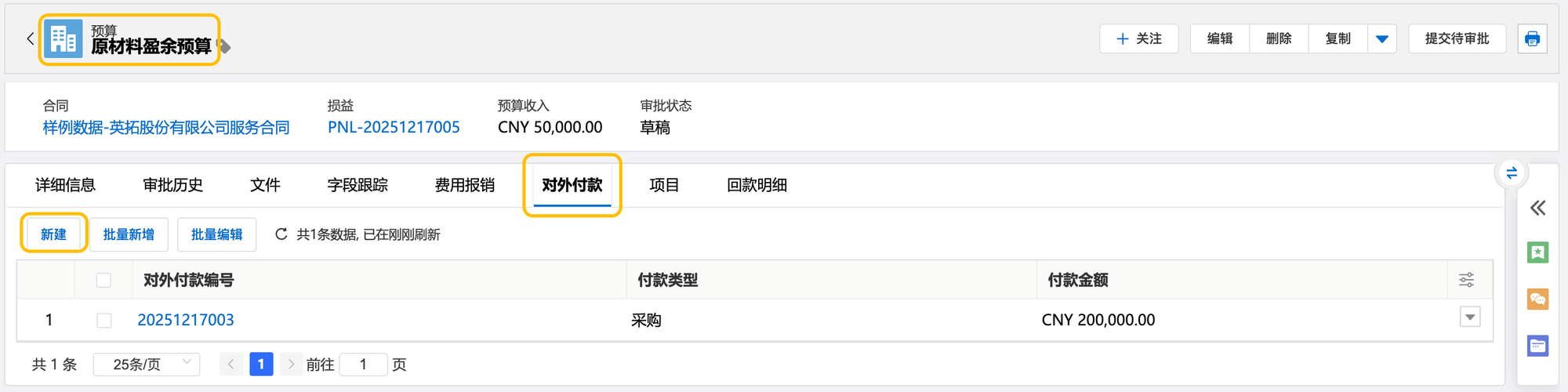Open the orange chat sidebar icon
The height and width of the screenshot is (392, 1568).
click(1537, 299)
